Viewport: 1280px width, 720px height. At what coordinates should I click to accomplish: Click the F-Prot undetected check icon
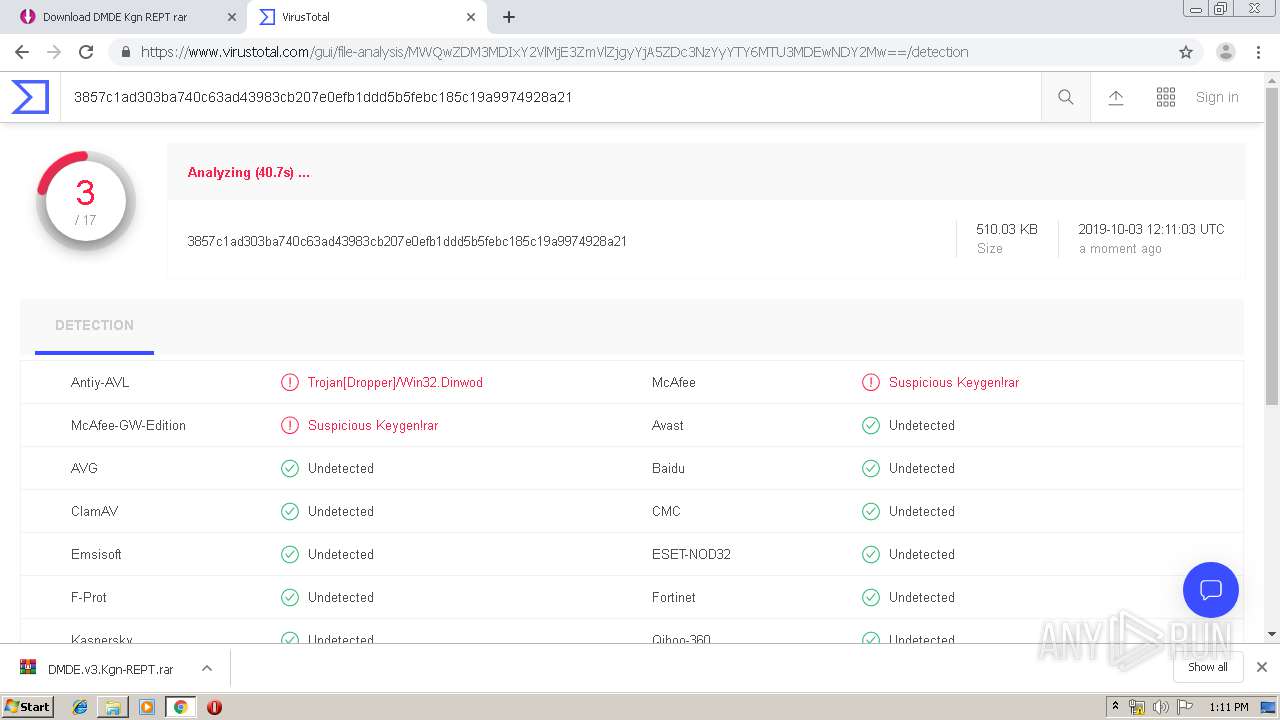tap(290, 597)
